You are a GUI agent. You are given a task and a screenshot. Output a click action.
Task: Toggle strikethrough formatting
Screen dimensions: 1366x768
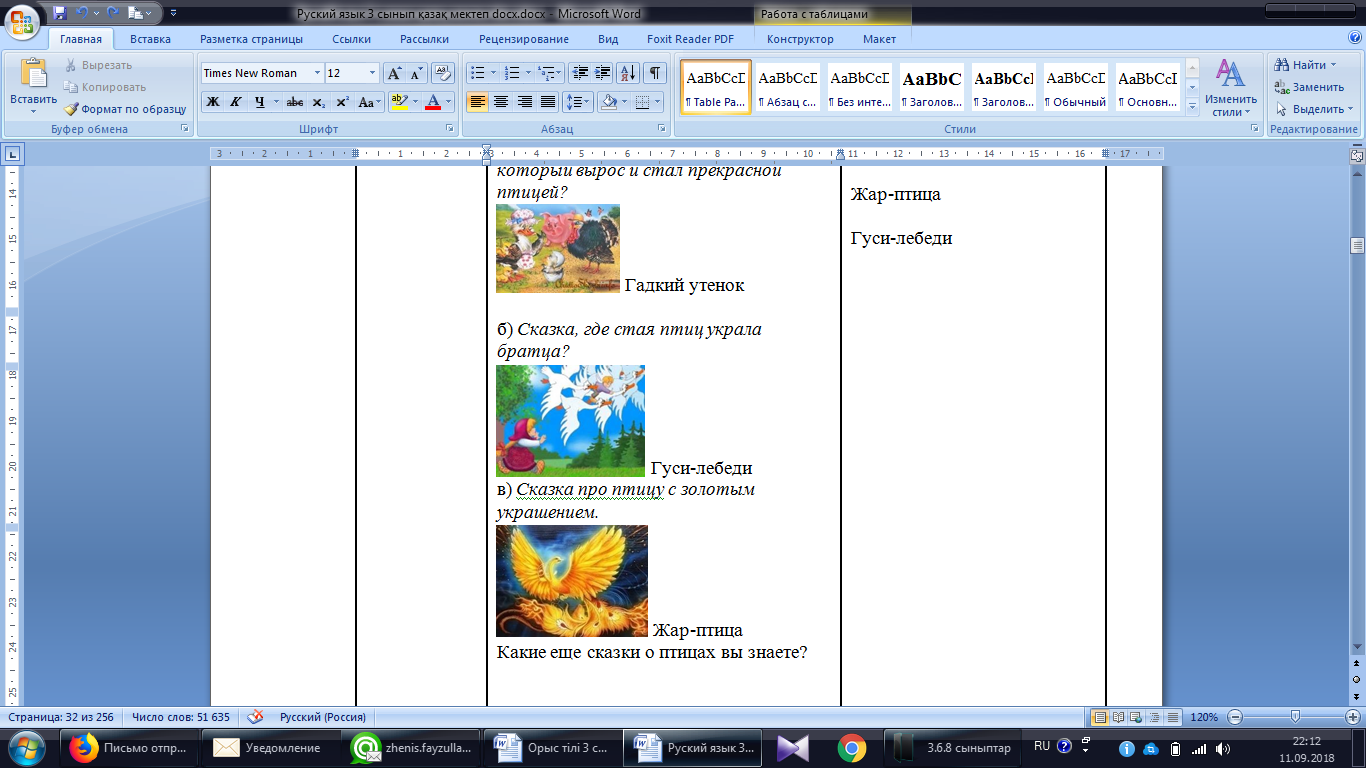[x=294, y=102]
